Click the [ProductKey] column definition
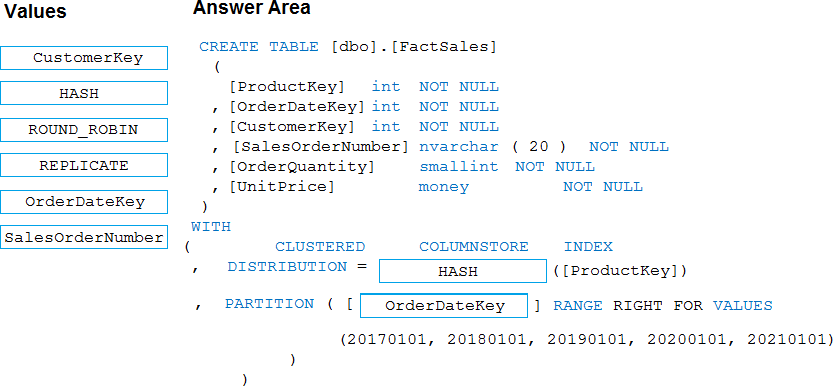Screen dimensions: 833x386 (x=364, y=87)
